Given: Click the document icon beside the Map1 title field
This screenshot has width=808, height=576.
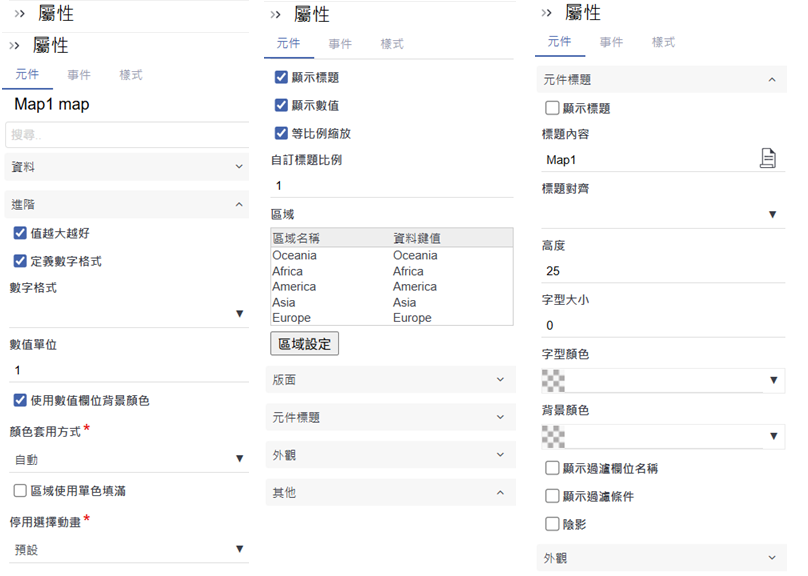Looking at the screenshot, I should click(x=767, y=158).
